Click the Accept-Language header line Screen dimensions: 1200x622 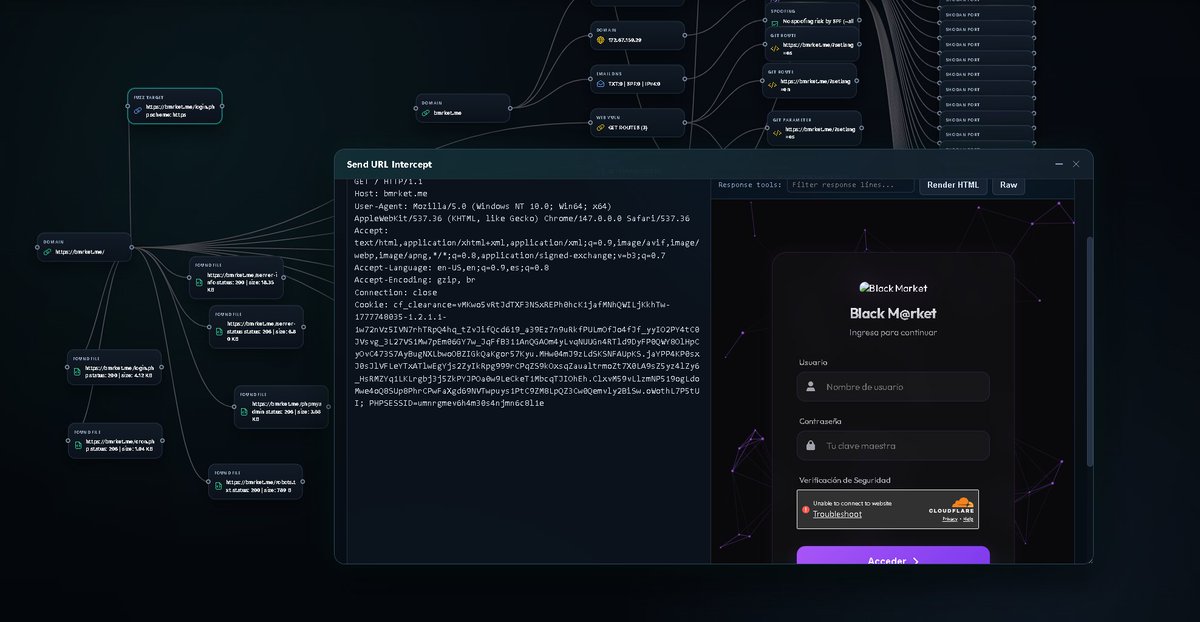pyautogui.click(x=451, y=267)
